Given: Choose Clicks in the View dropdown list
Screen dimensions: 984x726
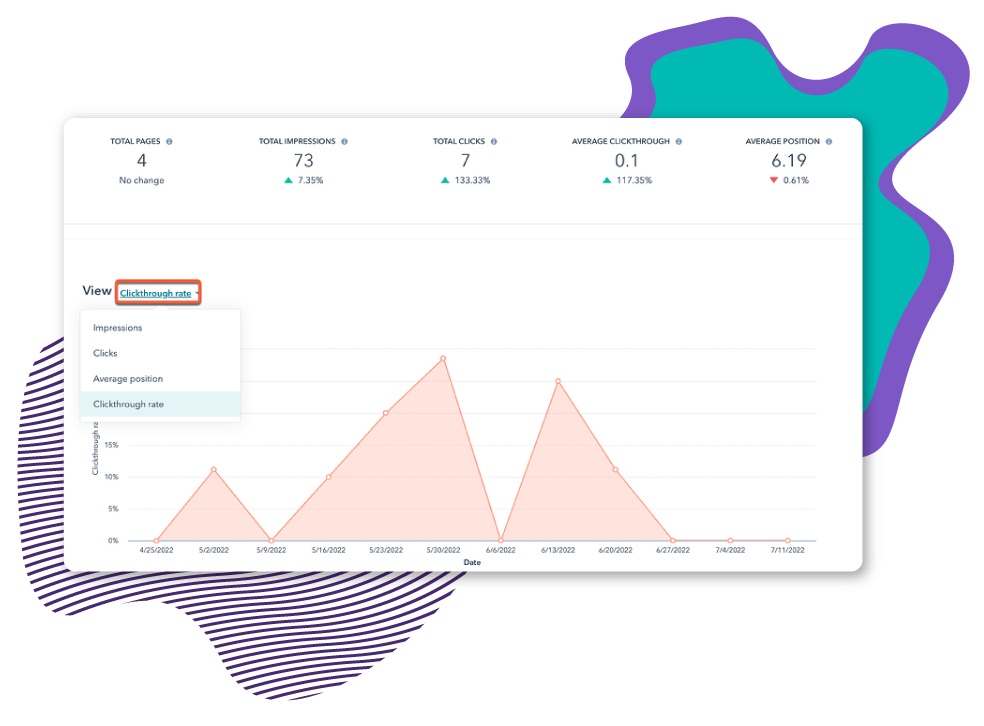Looking at the screenshot, I should (105, 353).
